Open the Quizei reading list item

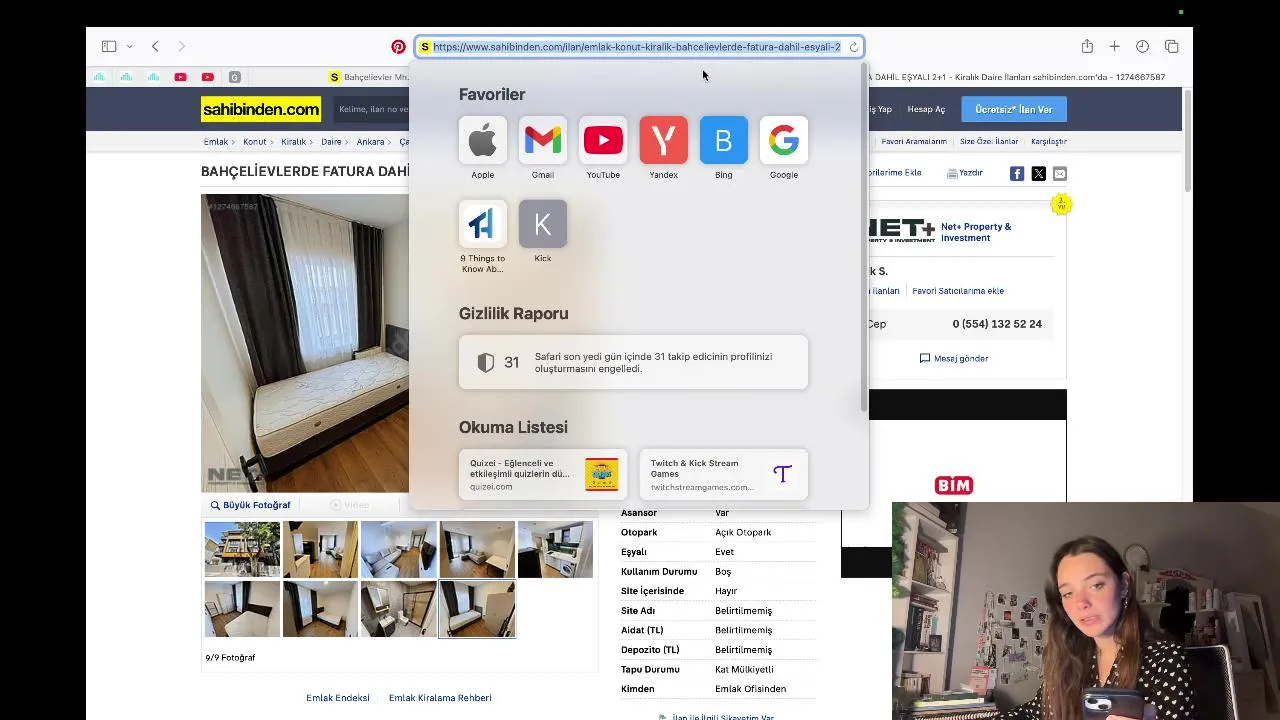[543, 475]
